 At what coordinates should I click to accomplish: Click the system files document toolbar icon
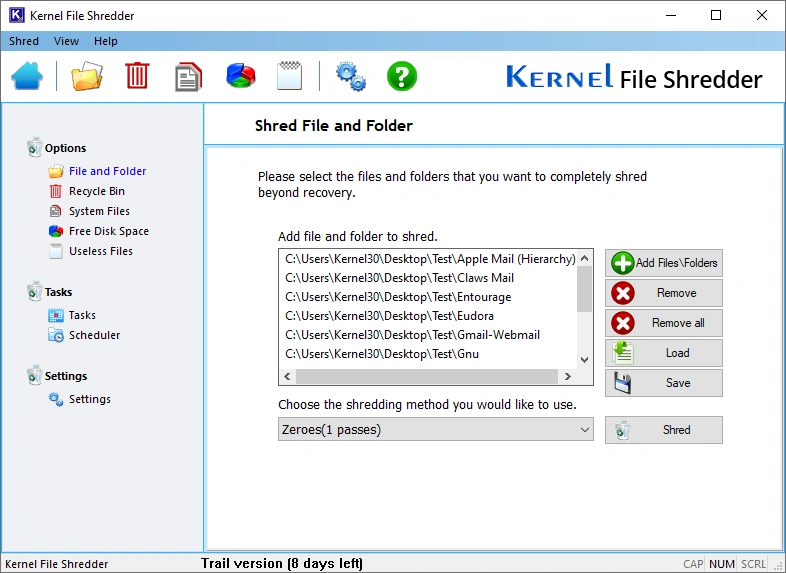[x=188, y=76]
